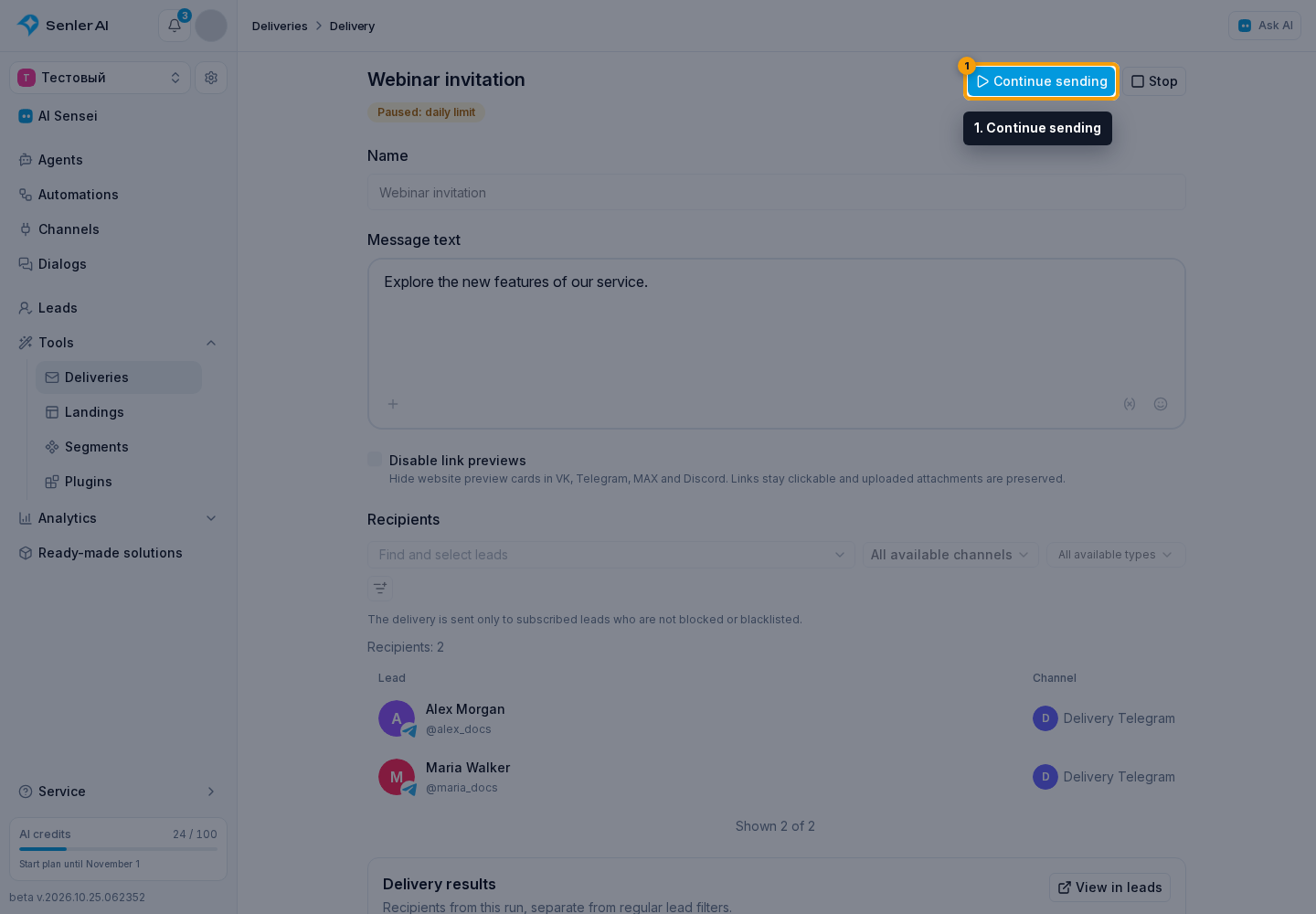Viewport: 1316px width, 914px height.
Task: Click the Stop button
Action: (x=1154, y=81)
